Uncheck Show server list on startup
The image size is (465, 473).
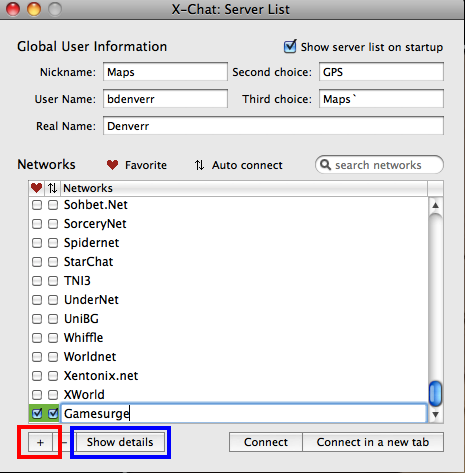[290, 47]
